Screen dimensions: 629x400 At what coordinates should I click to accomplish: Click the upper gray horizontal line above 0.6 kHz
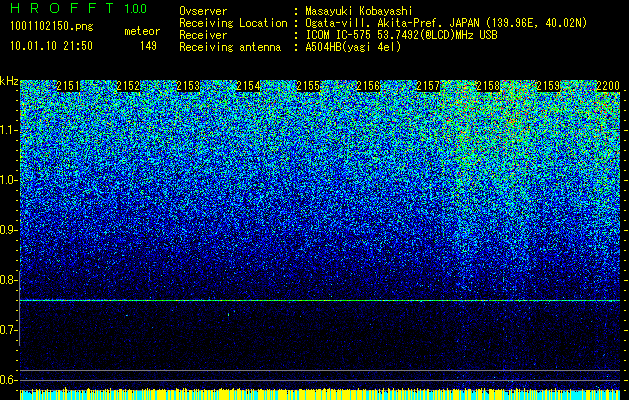[x=320, y=370]
